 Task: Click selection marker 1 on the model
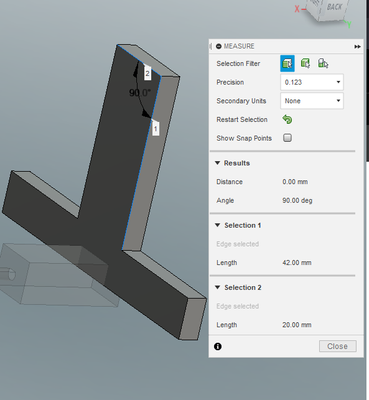[155, 128]
